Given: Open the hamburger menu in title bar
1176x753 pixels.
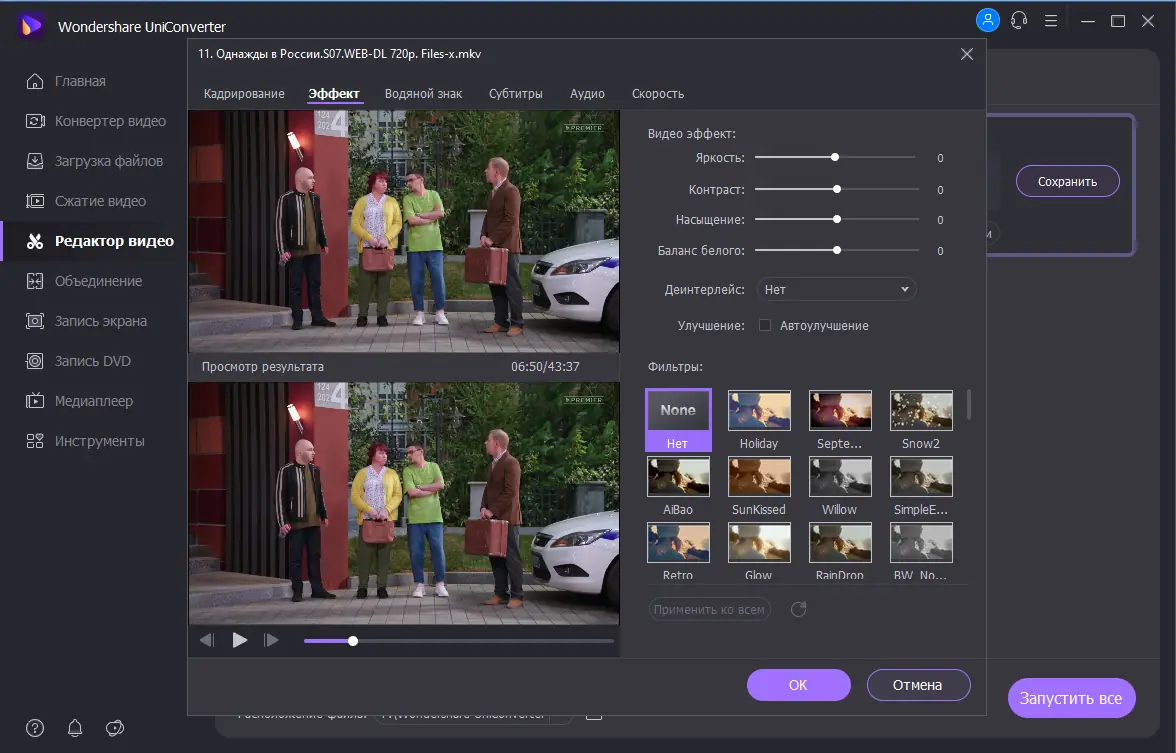Looking at the screenshot, I should (x=1051, y=20).
